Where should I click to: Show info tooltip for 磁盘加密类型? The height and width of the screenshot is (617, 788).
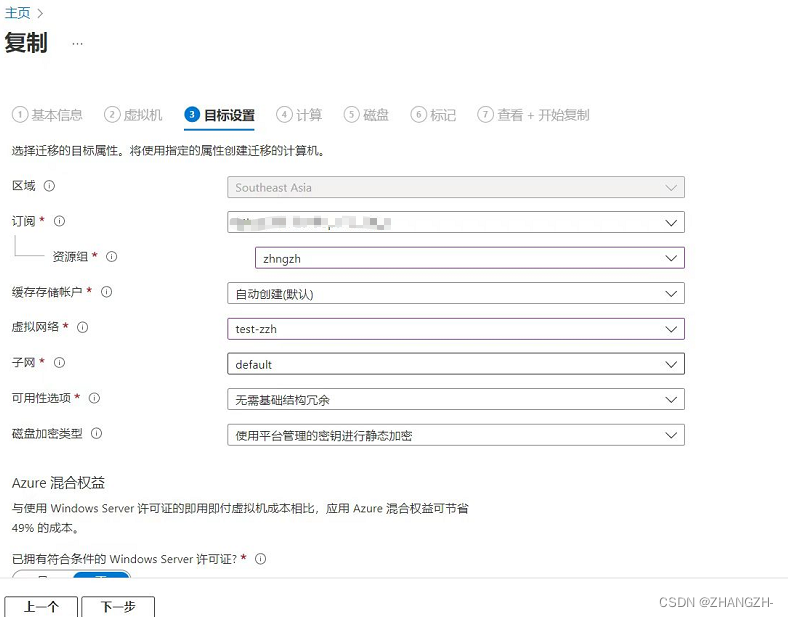96,434
